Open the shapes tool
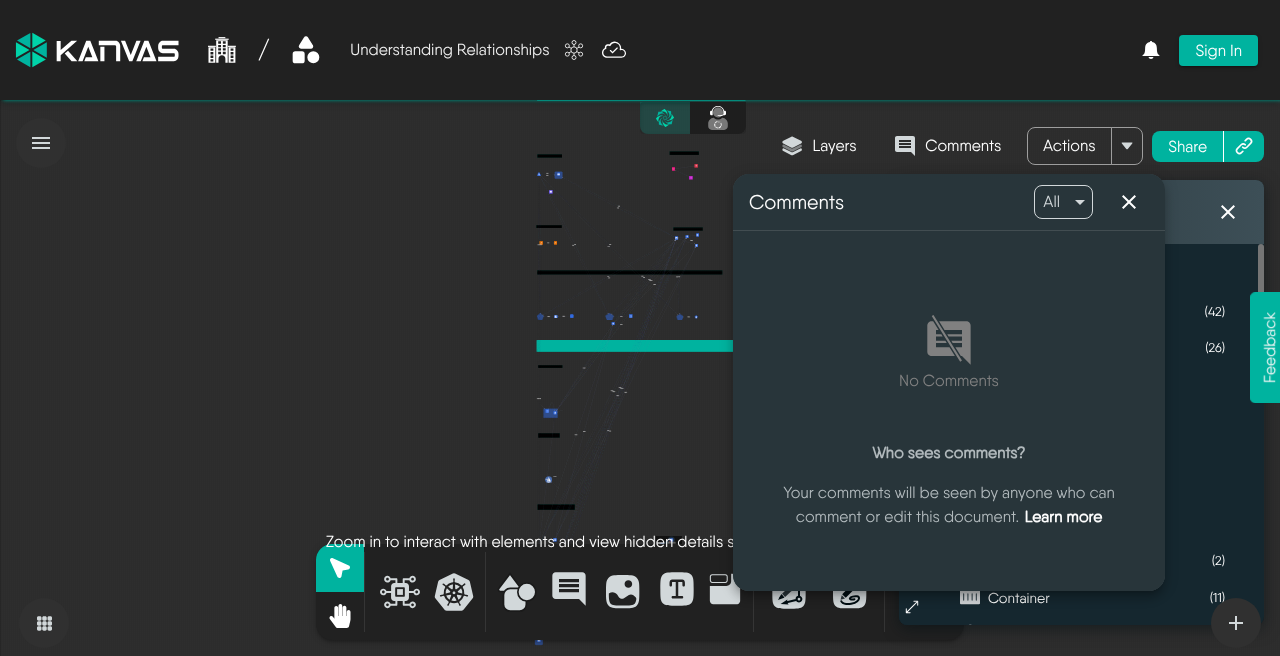 [516, 592]
